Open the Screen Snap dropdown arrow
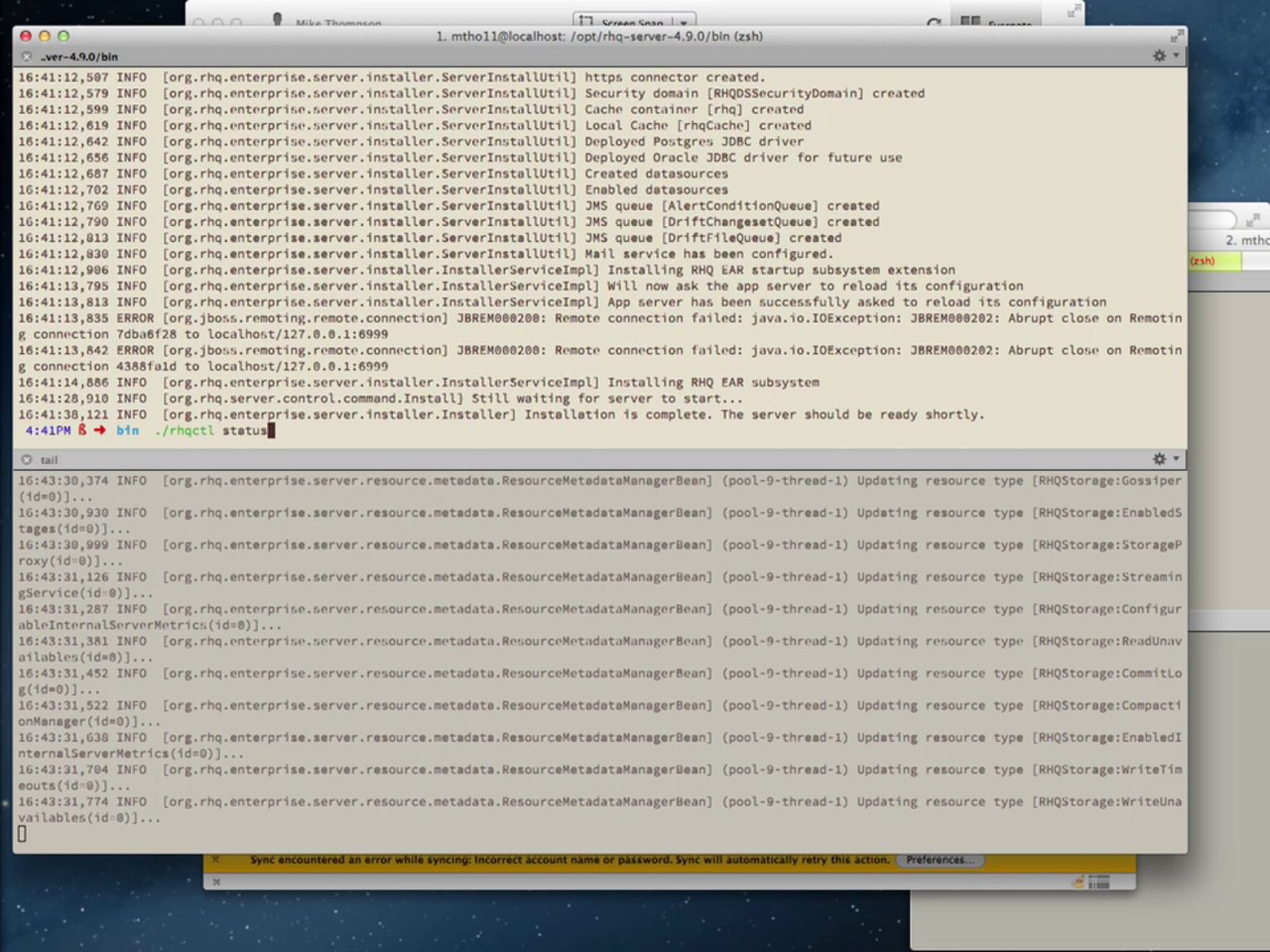This screenshot has height=952, width=1270. [683, 22]
